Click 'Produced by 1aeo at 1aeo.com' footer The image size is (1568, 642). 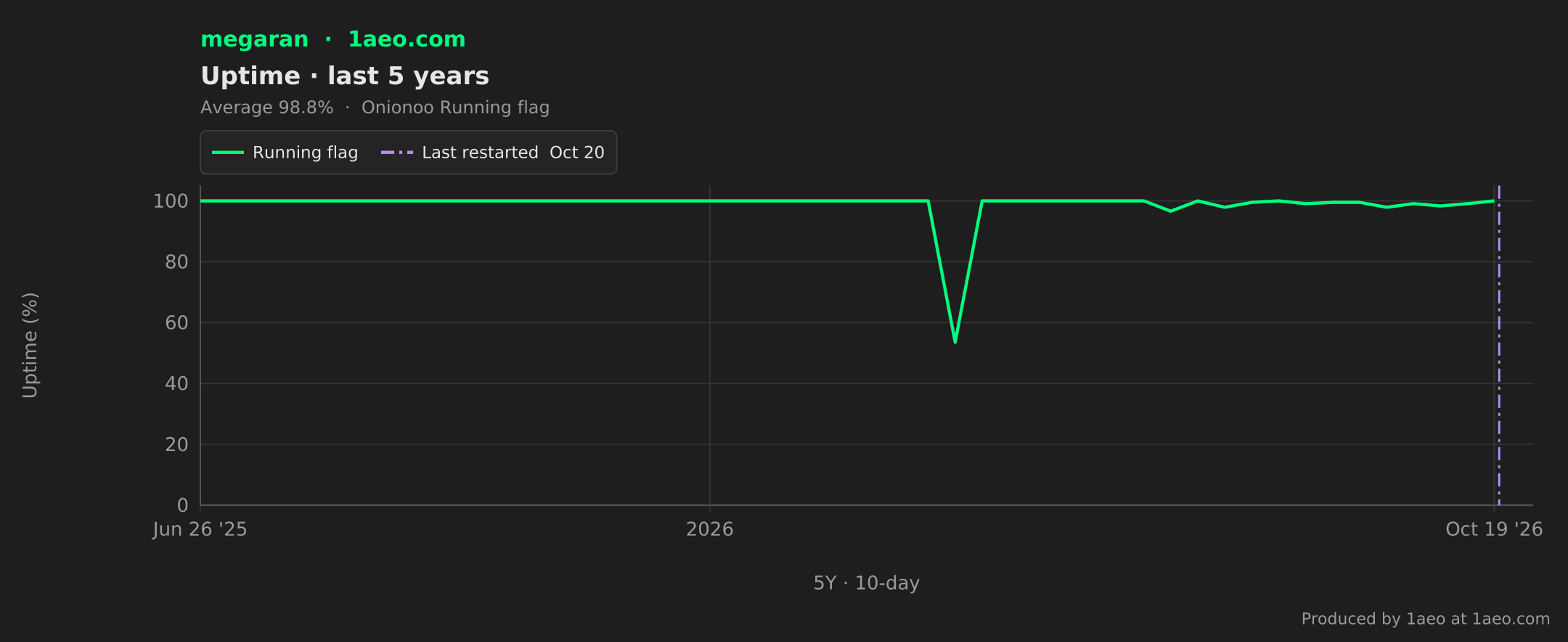1425,619
